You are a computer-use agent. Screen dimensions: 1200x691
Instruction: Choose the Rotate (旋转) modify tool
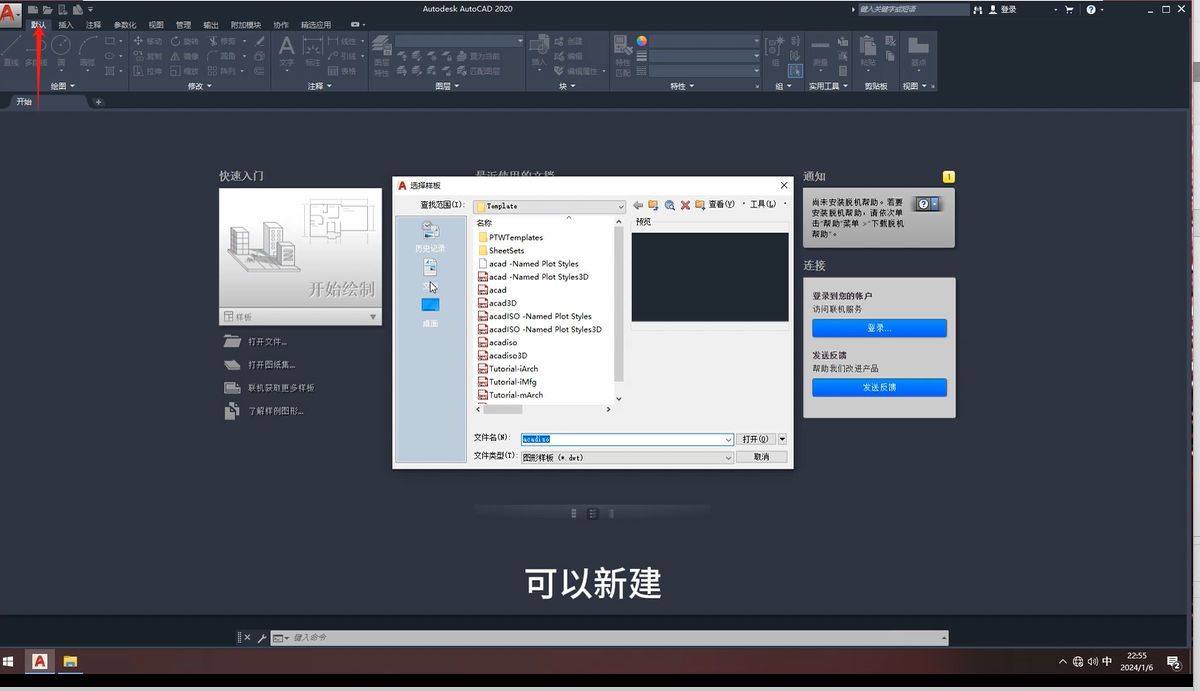[x=184, y=41]
